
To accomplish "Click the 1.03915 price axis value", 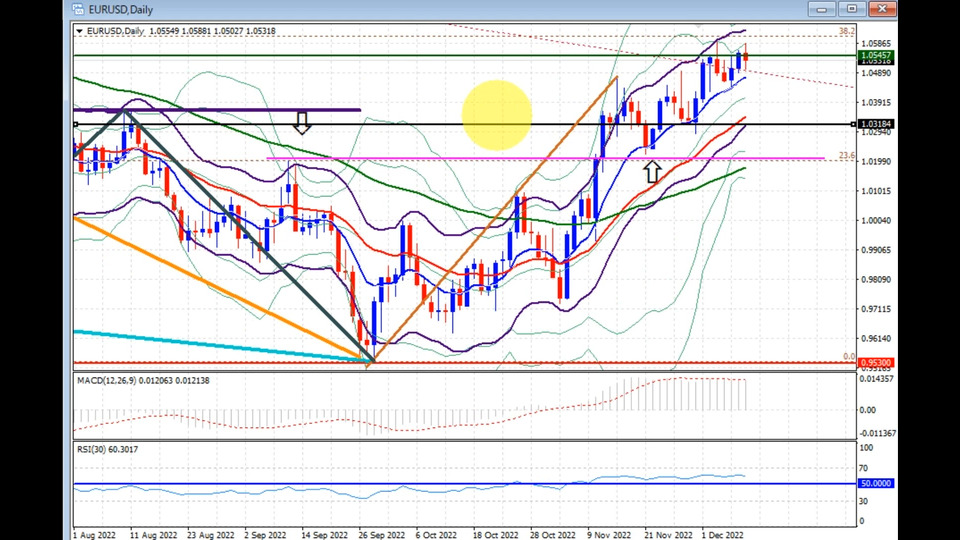I will coord(876,102).
